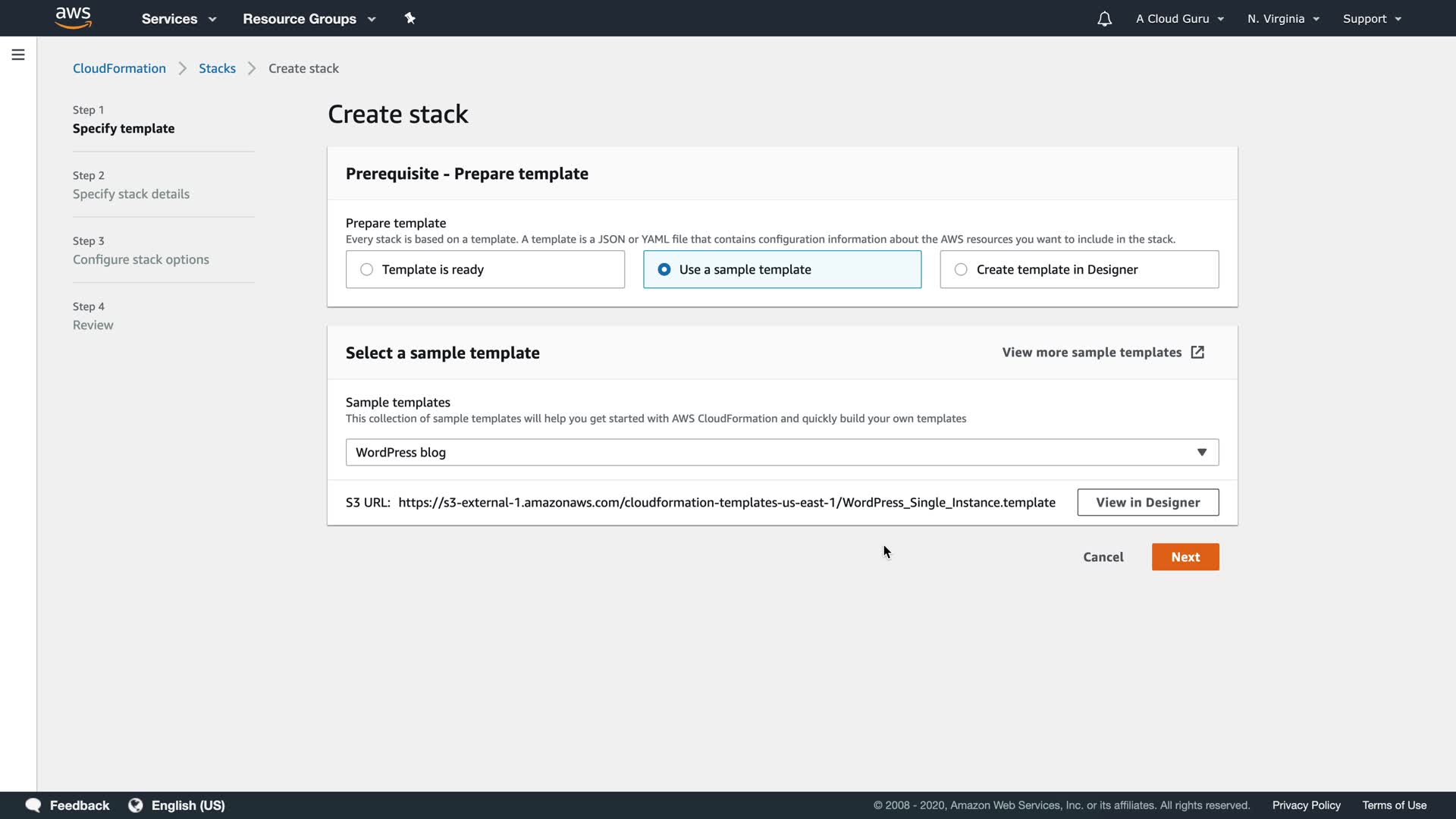
Task: Click the Feedback speech bubble icon
Action: tap(33, 805)
